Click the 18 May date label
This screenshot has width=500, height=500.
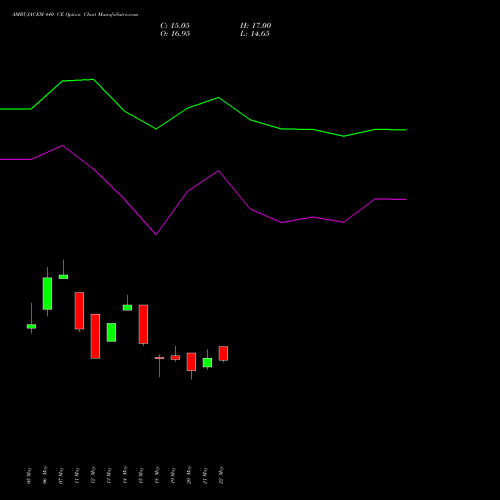coord(157,475)
